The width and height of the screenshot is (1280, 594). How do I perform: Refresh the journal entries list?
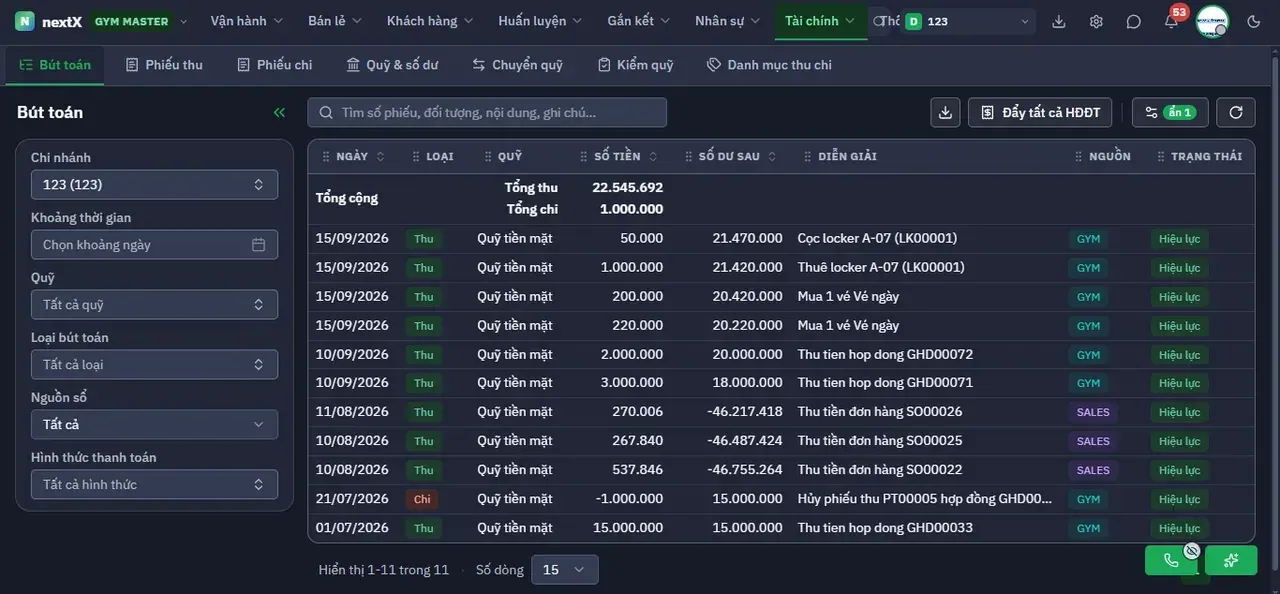click(1236, 112)
